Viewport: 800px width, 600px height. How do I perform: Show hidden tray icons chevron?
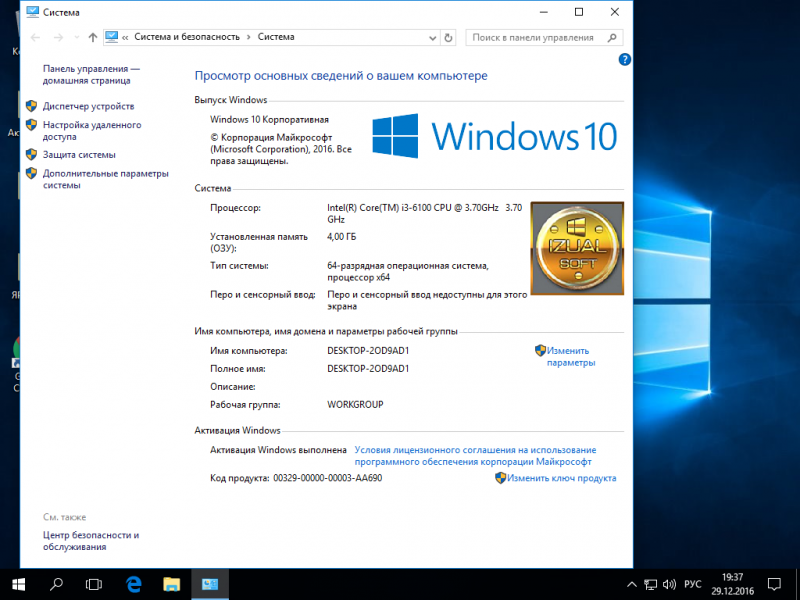(x=632, y=584)
